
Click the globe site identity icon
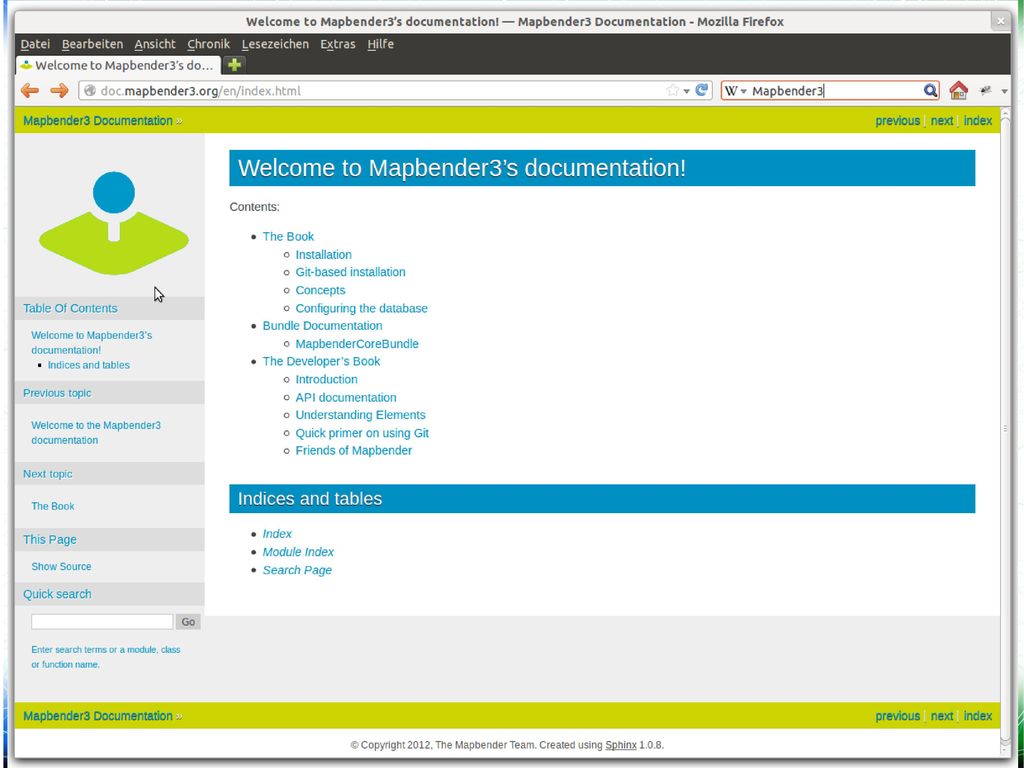coord(90,91)
